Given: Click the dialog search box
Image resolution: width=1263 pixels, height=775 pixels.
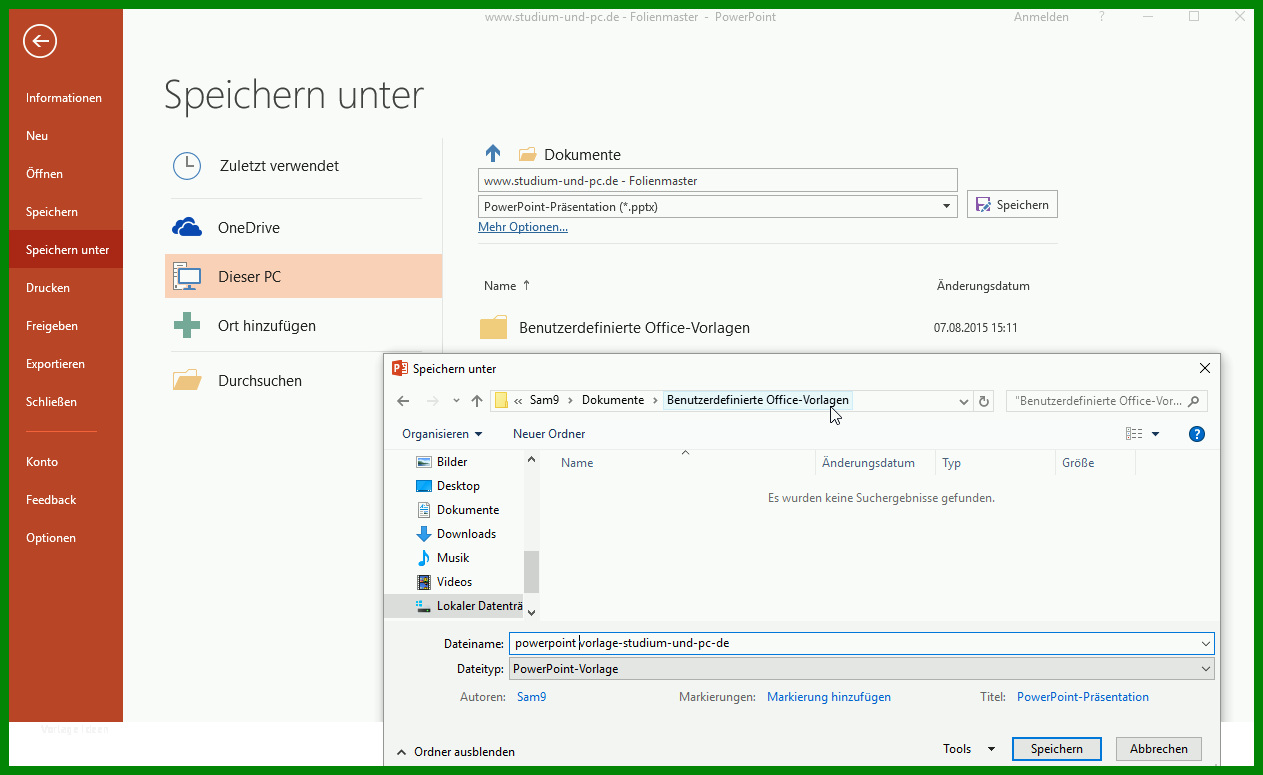Looking at the screenshot, I should coord(1106,401).
